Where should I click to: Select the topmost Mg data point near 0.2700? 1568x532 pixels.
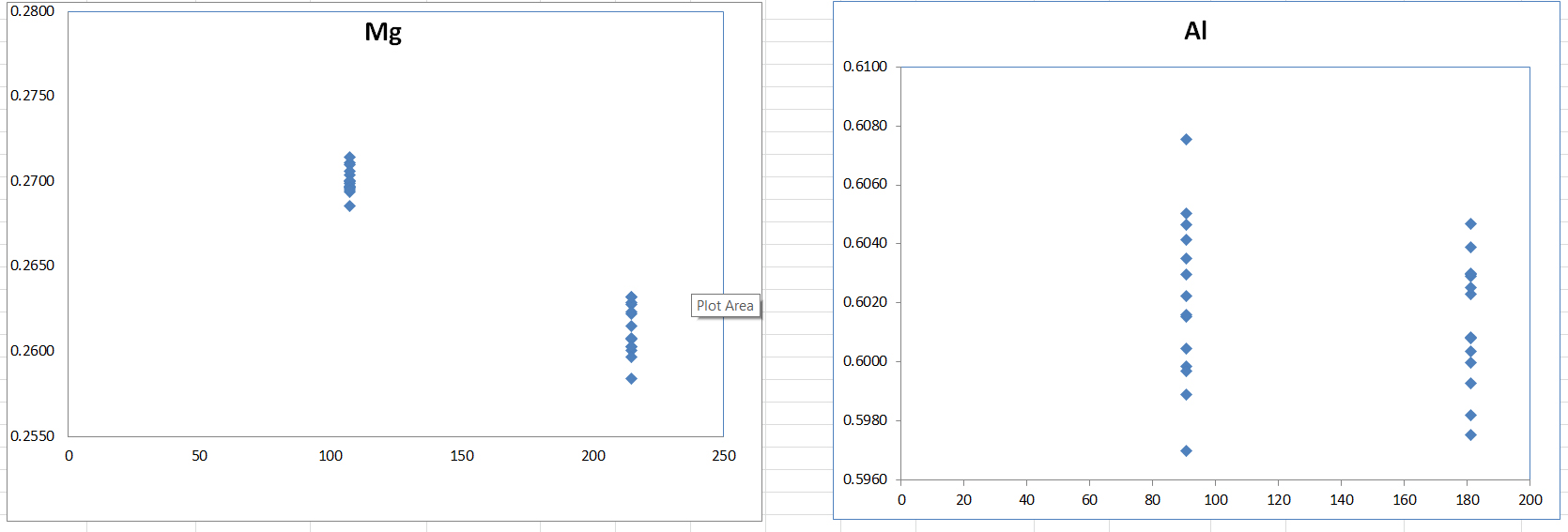349,158
